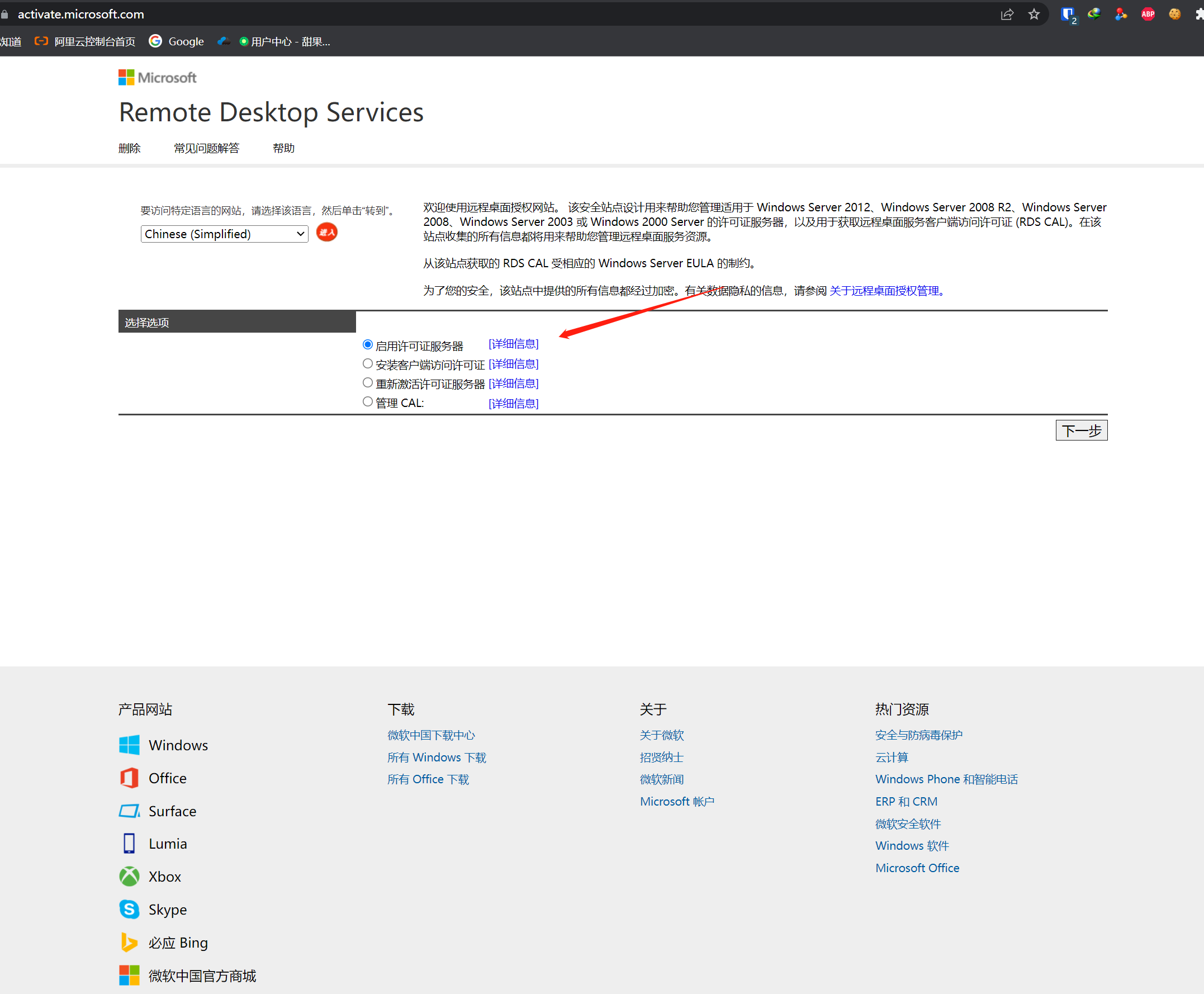1204x994 pixels.
Task: Click the Windows product logo icon
Action: pyautogui.click(x=129, y=745)
